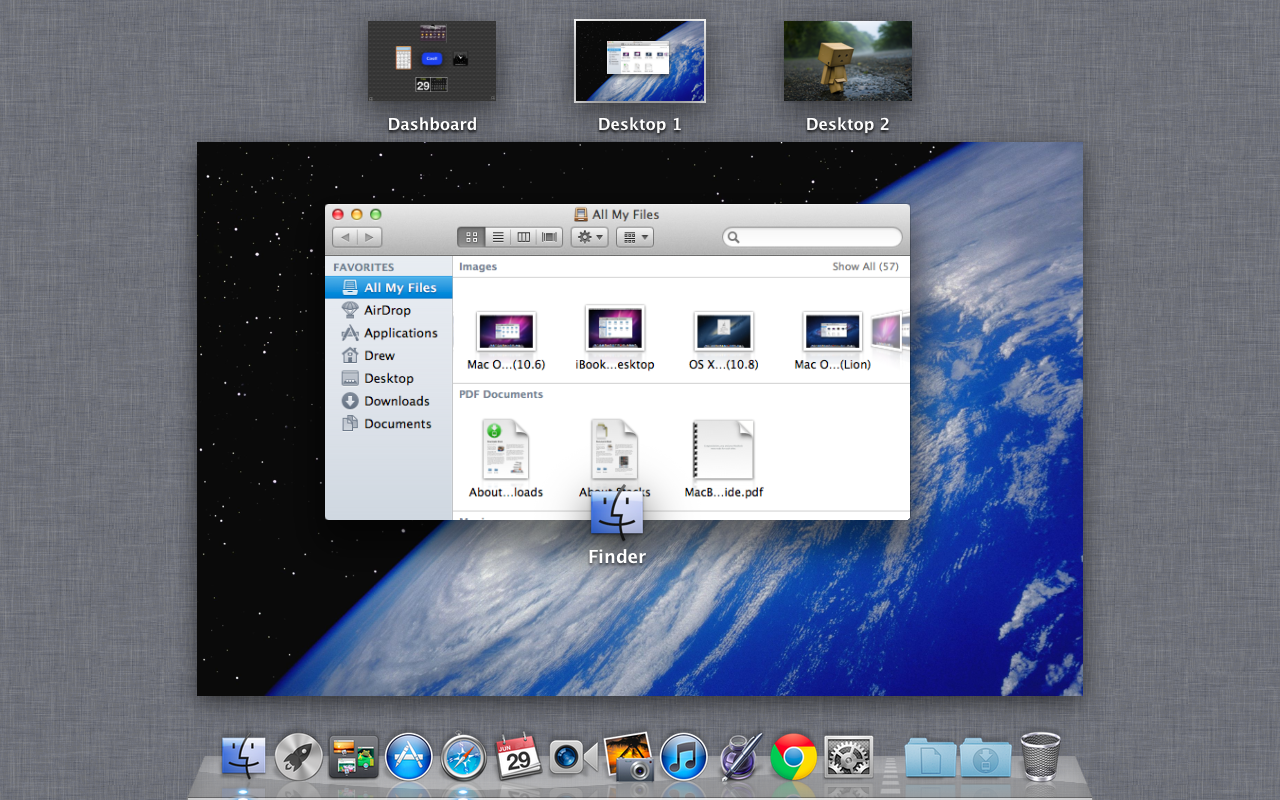Select the Desktop 1 space thumbnail
Image resolution: width=1280 pixels, height=800 pixels.
pyautogui.click(x=640, y=61)
